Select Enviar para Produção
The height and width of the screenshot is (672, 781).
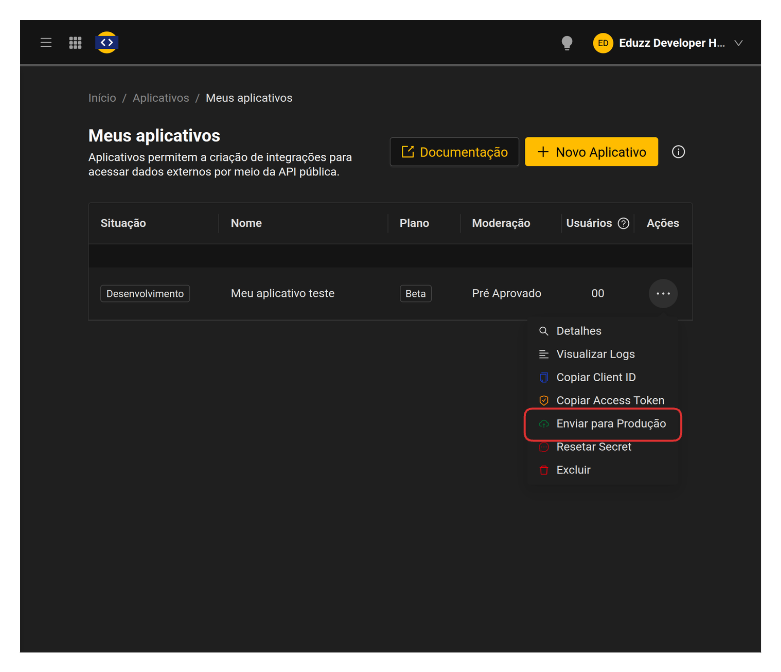603,424
